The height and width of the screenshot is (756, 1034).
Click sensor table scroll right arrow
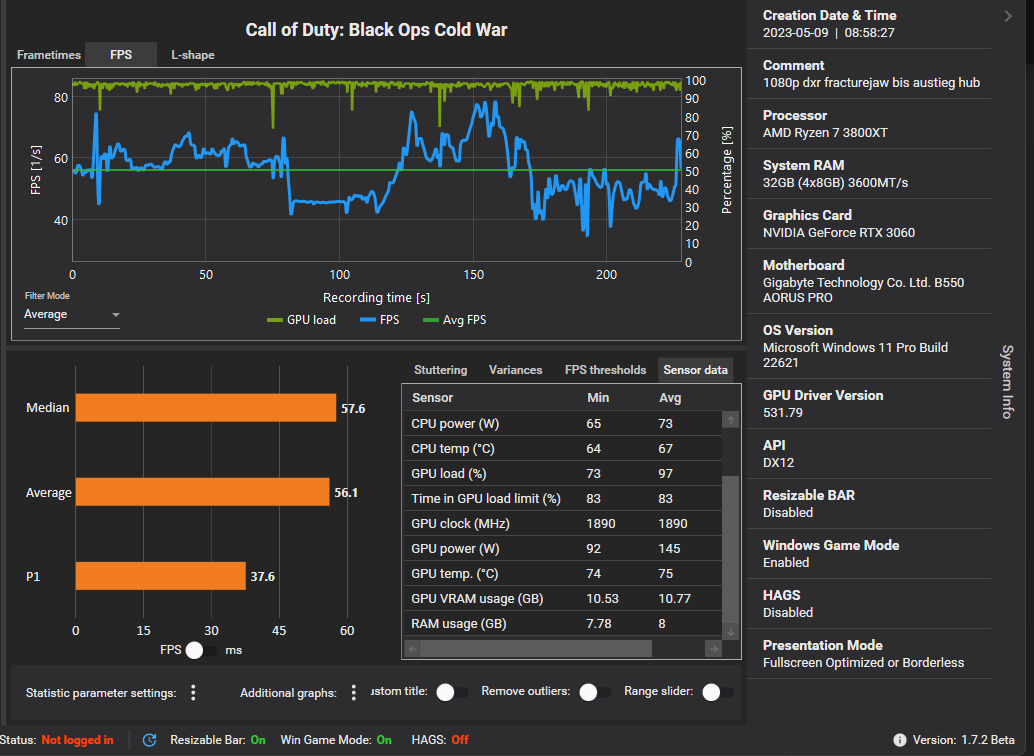click(x=714, y=648)
